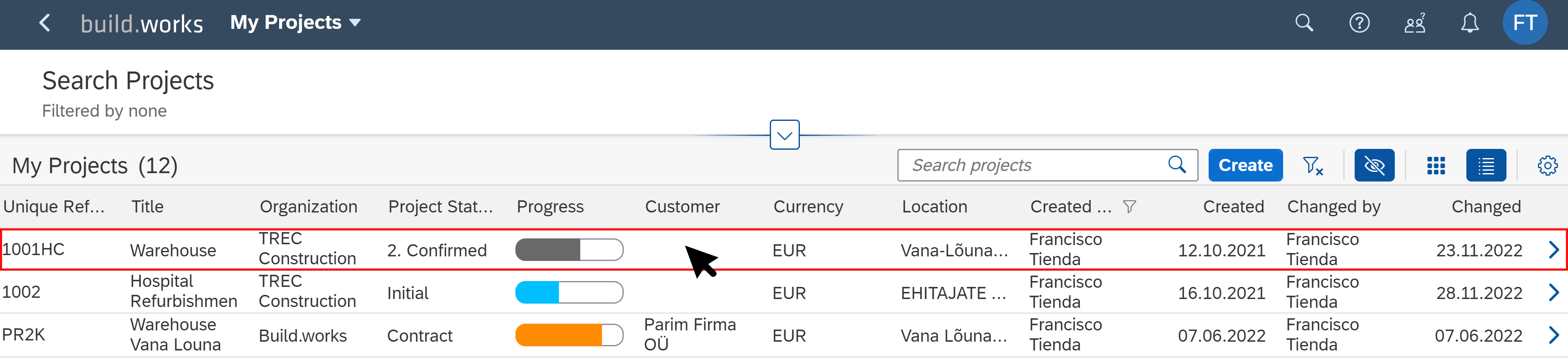Screen dimensions: 1568x358
Task: Clear filters with the funnel X icon
Action: tap(1313, 166)
